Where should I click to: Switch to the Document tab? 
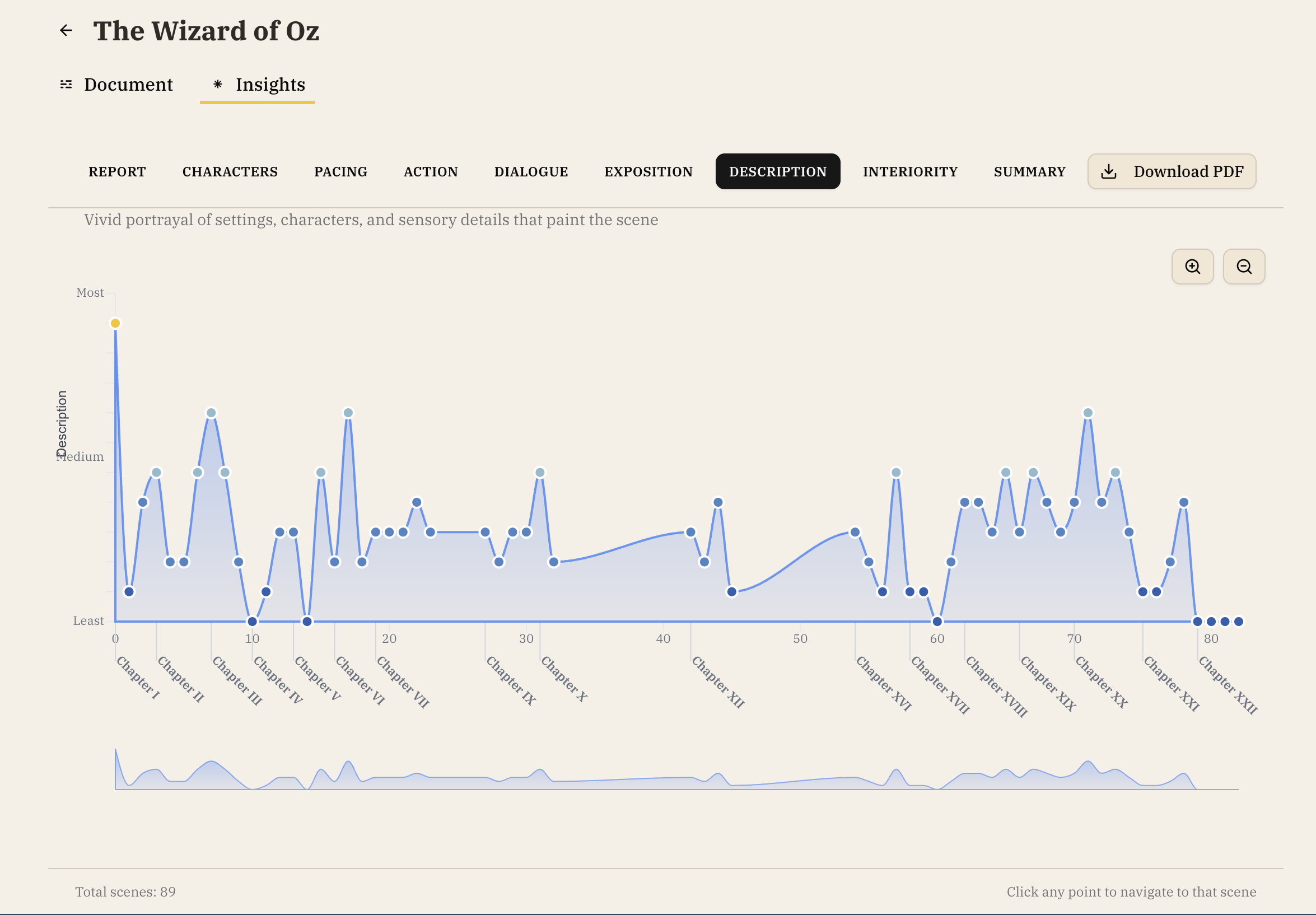click(128, 84)
